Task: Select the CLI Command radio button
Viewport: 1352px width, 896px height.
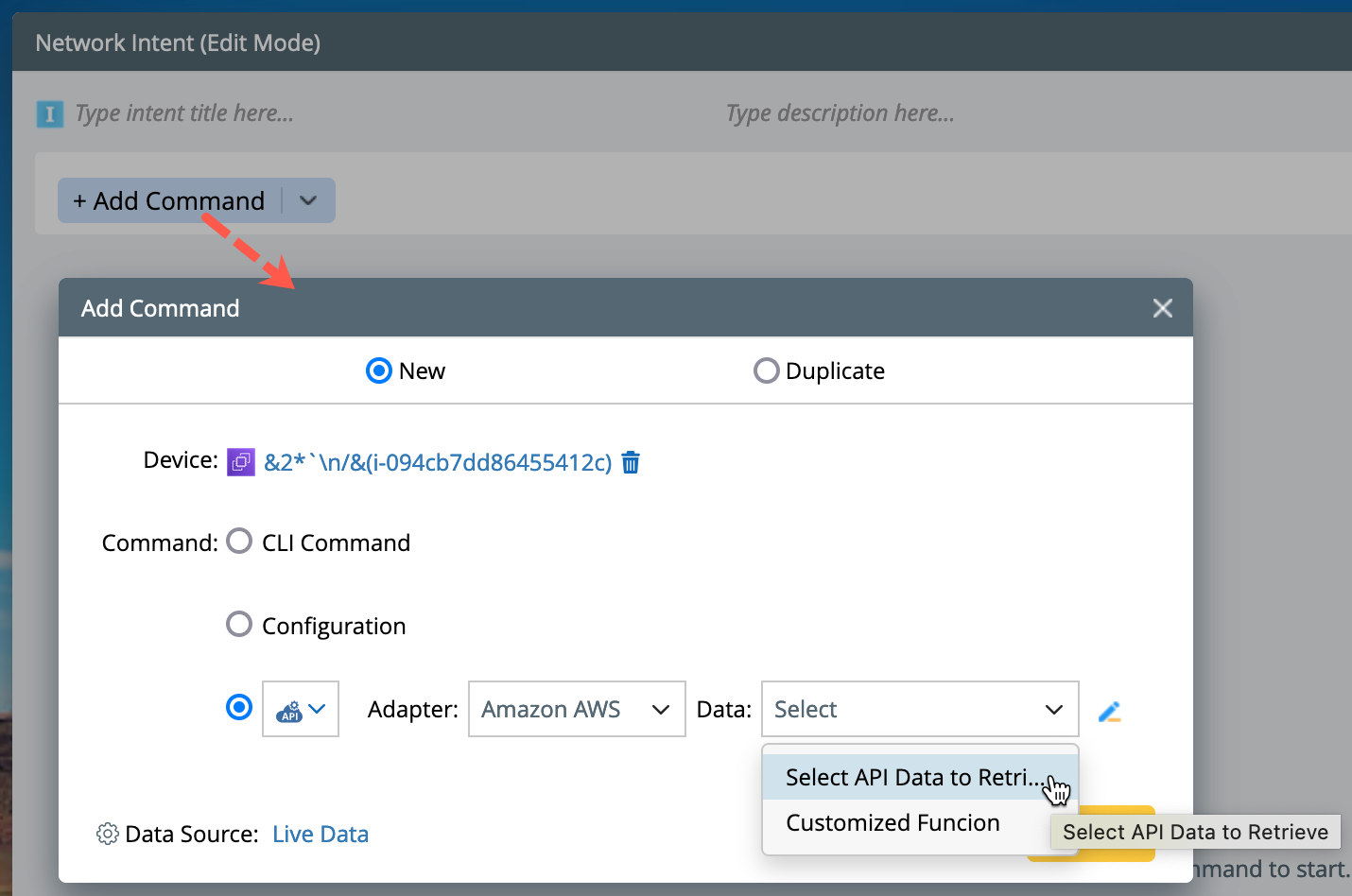Action: pyautogui.click(x=239, y=542)
